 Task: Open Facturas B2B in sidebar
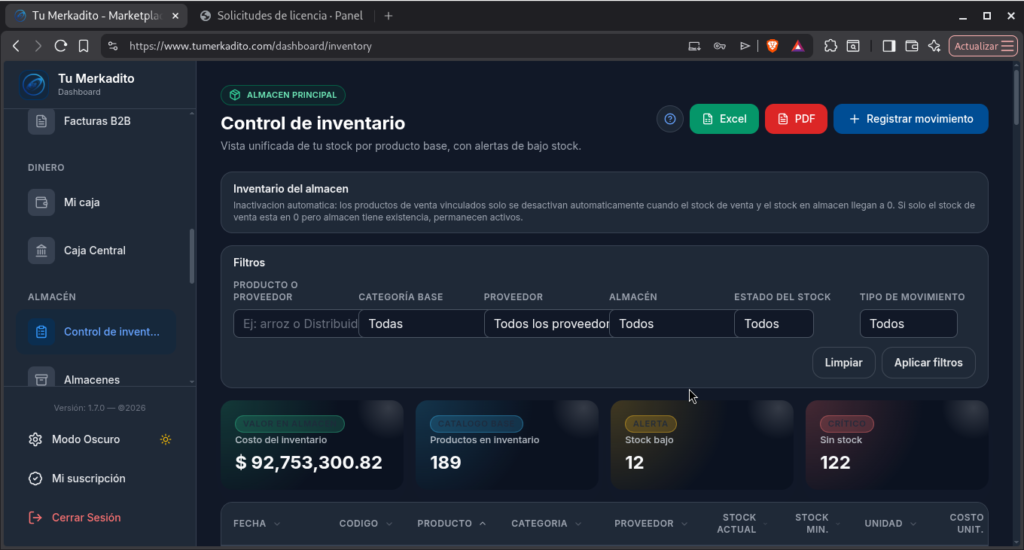point(97,121)
